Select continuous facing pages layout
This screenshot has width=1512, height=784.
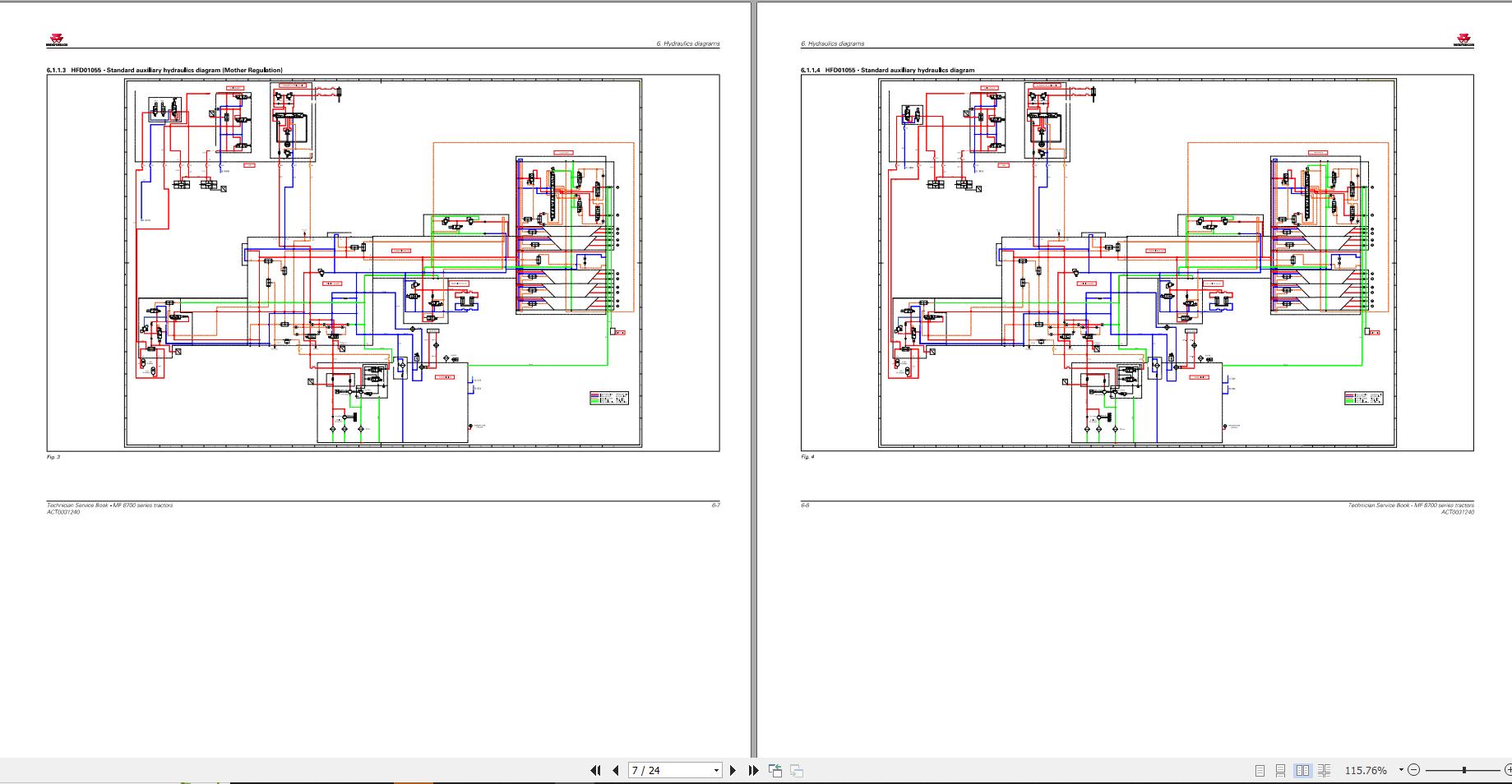(x=1324, y=770)
